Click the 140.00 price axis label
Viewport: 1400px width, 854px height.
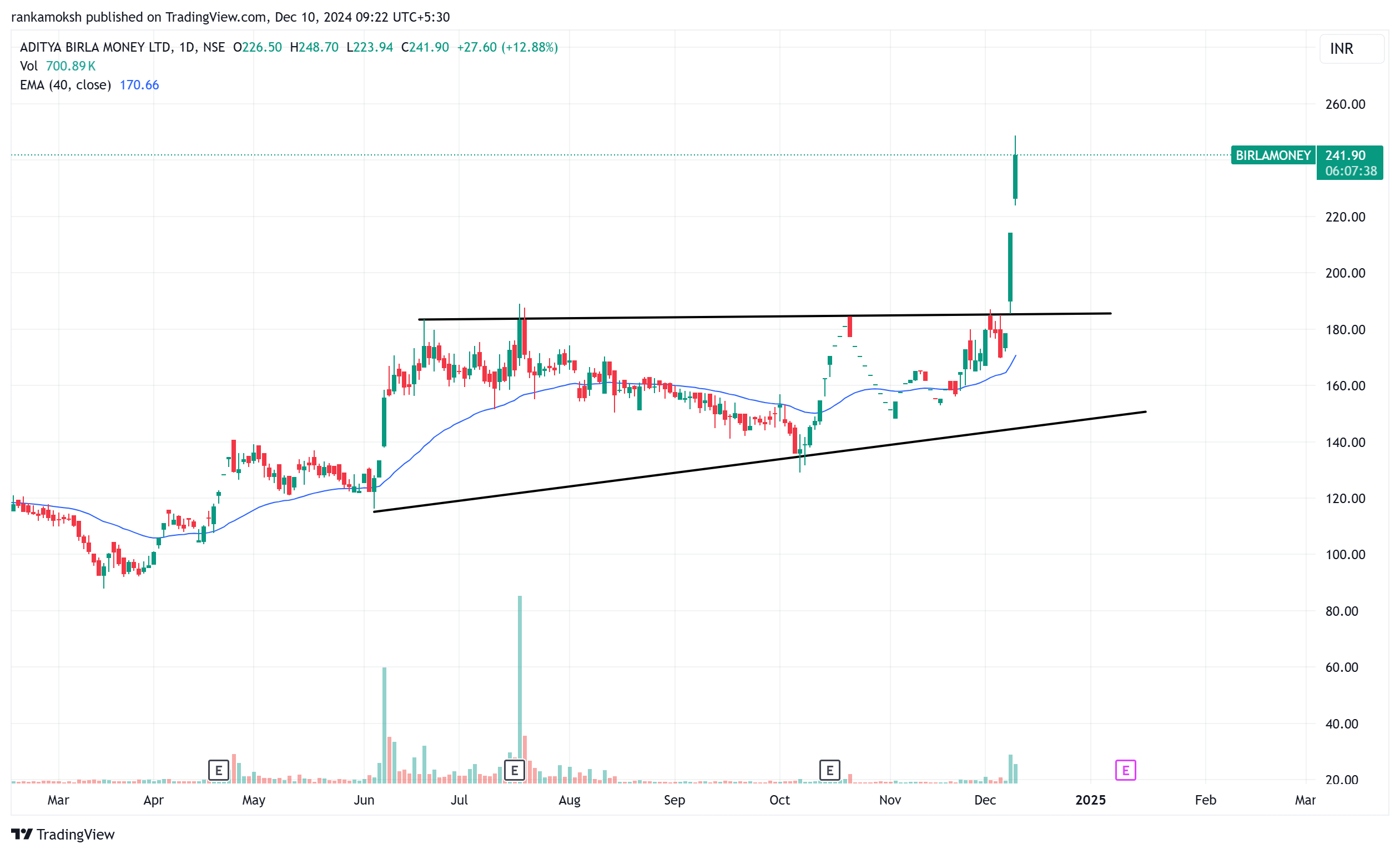pos(1346,442)
